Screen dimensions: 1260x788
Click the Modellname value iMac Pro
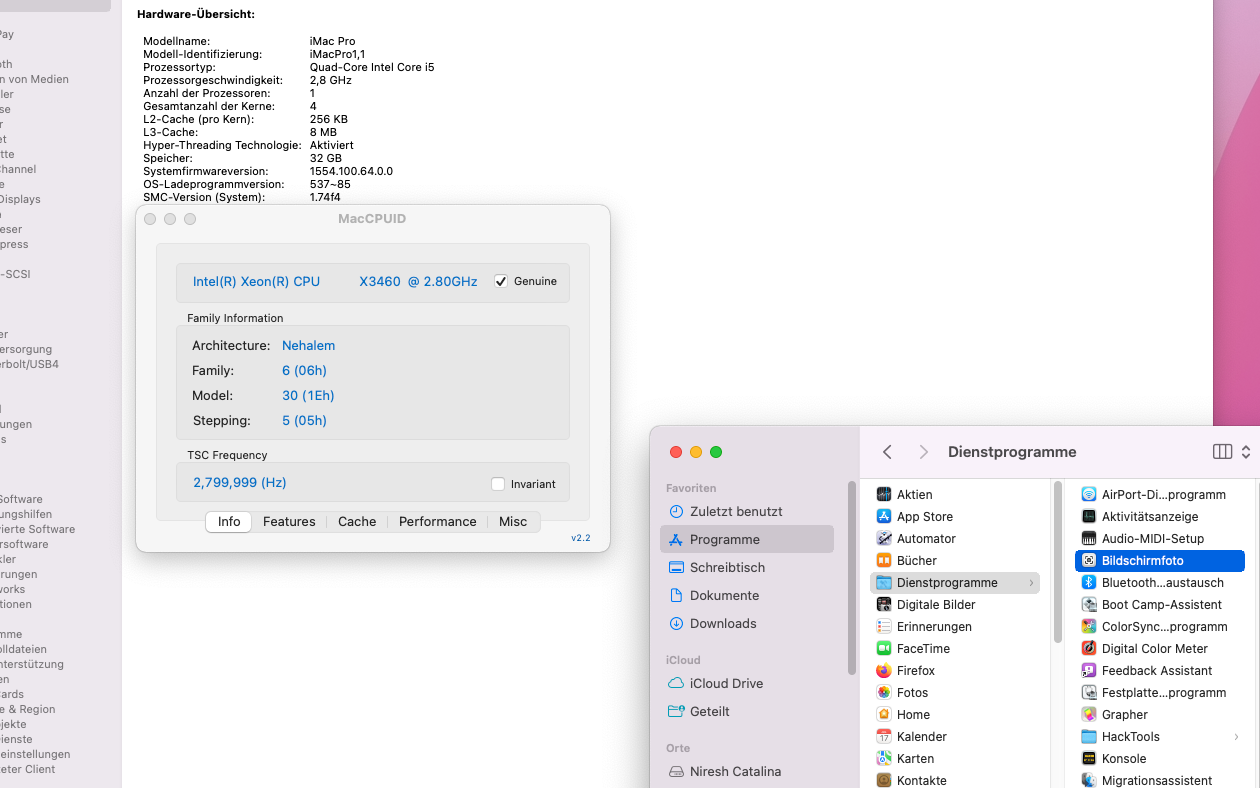(332, 42)
